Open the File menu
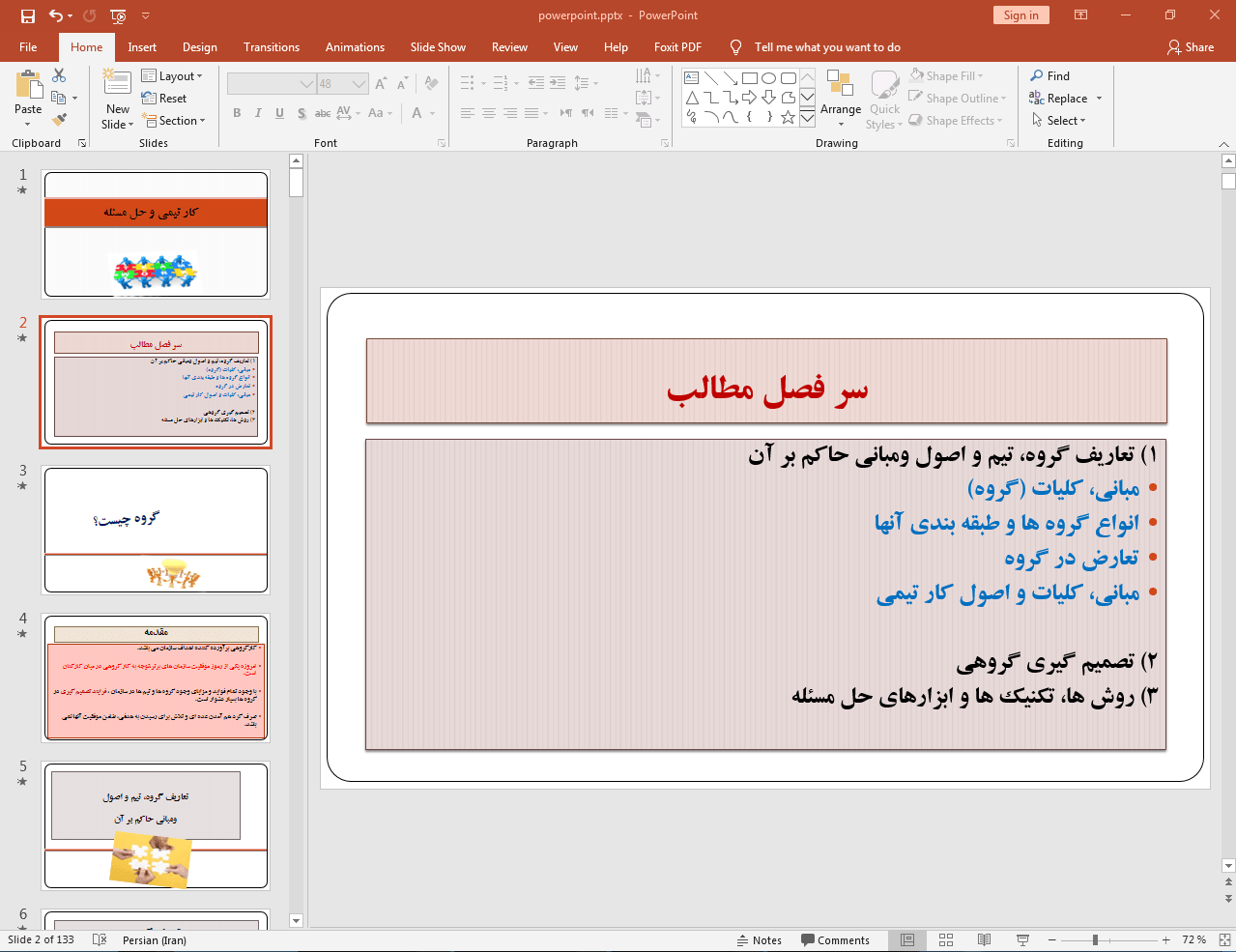 click(x=28, y=47)
